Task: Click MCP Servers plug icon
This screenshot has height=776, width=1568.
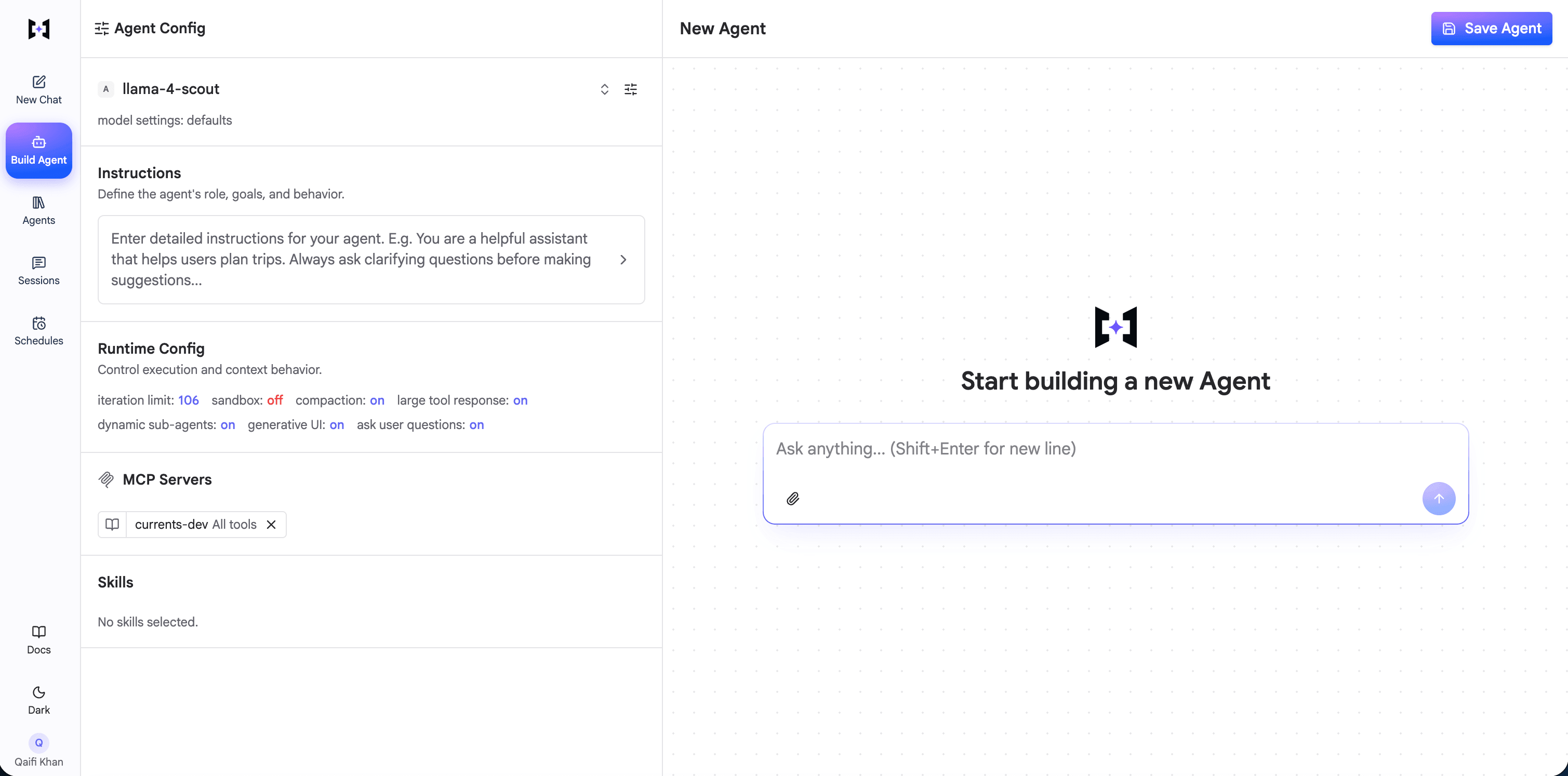Action: tap(106, 479)
